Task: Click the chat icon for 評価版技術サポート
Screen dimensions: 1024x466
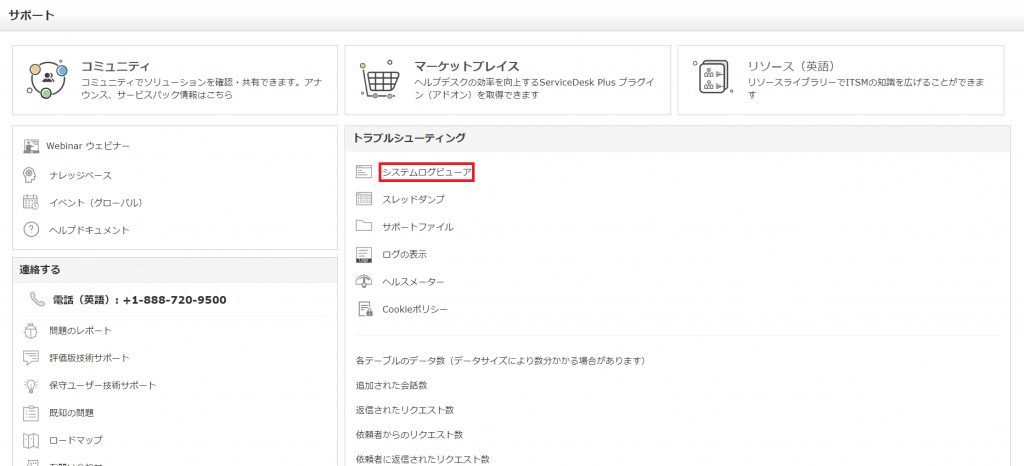Action: click(31, 358)
